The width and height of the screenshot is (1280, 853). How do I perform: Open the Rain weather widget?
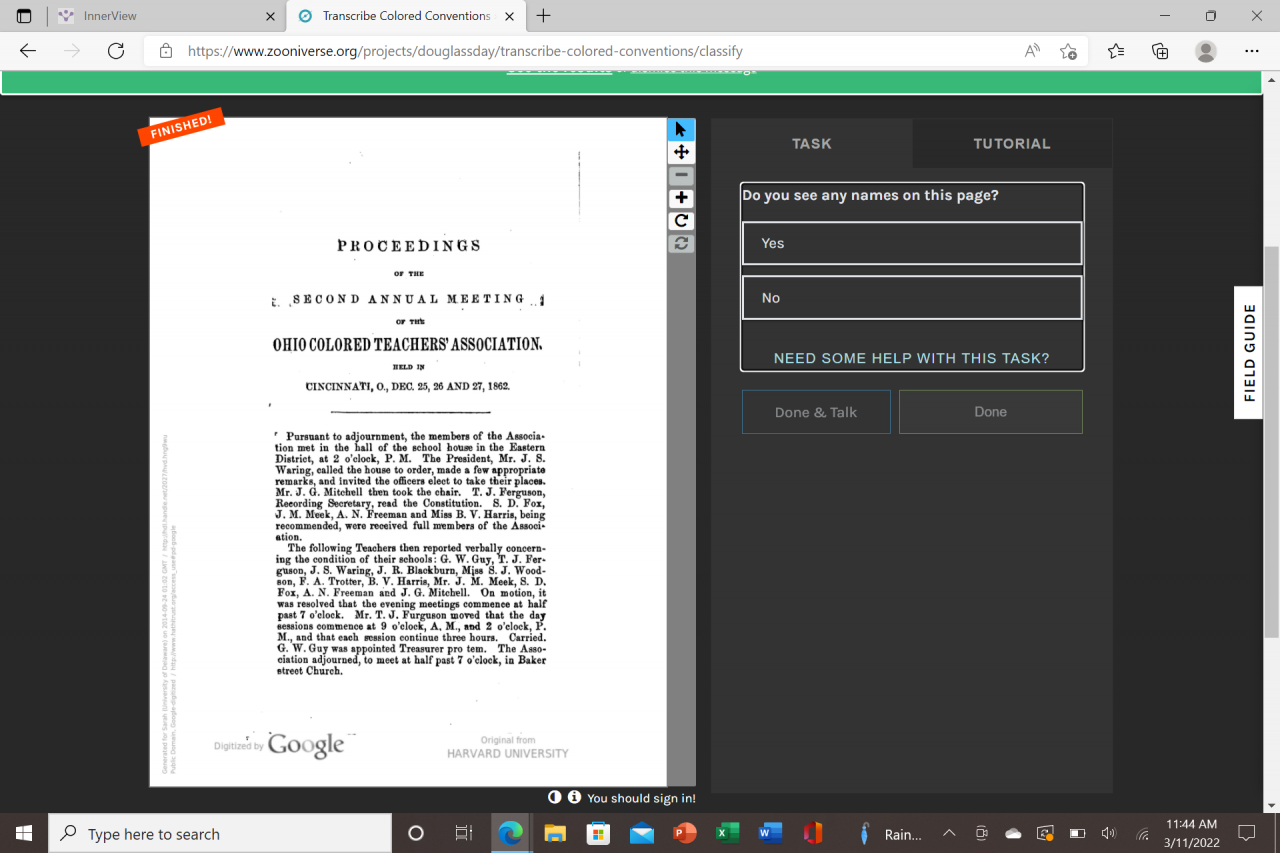click(890, 833)
